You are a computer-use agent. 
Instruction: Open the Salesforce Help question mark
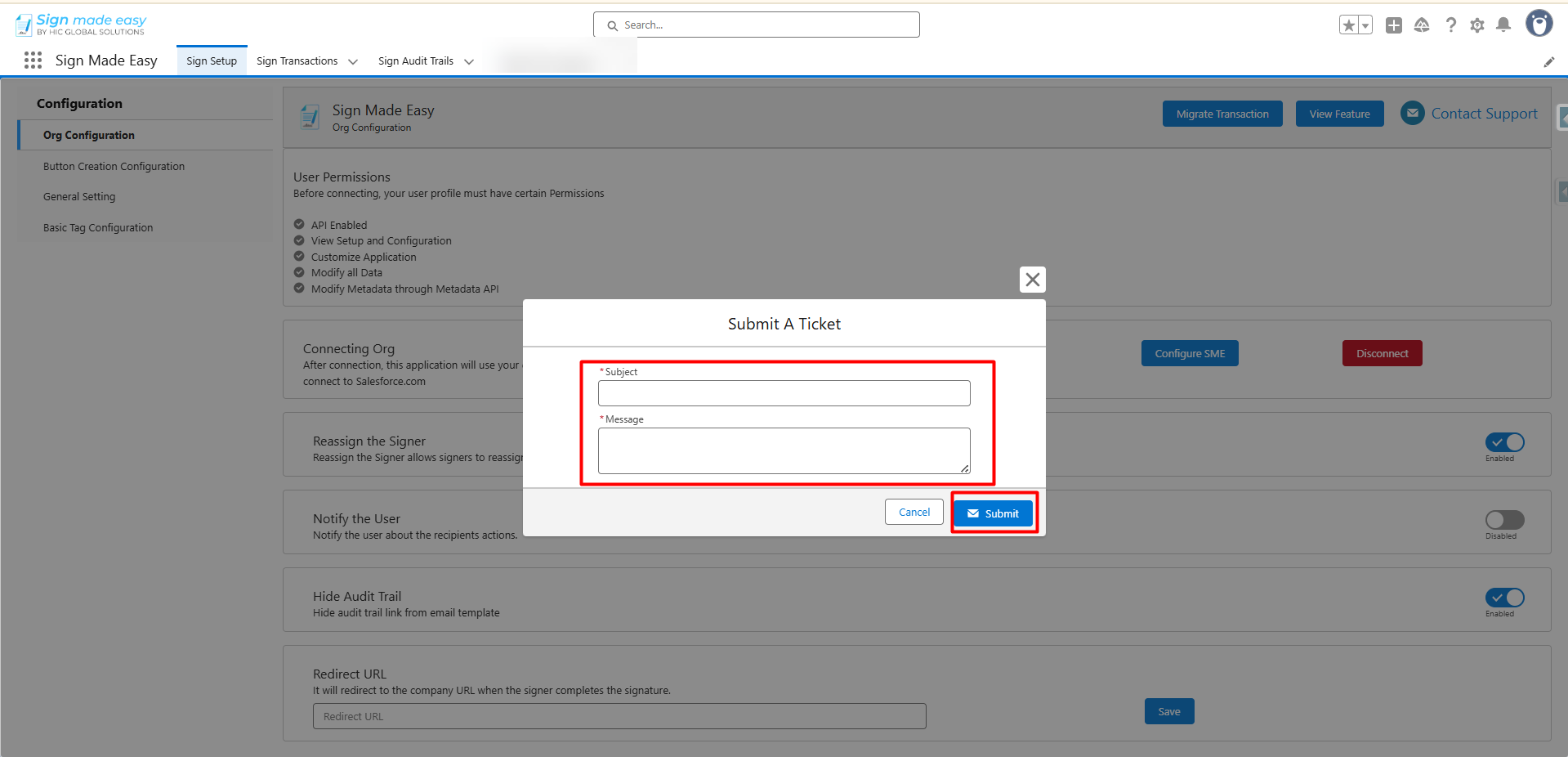pyautogui.click(x=1450, y=25)
